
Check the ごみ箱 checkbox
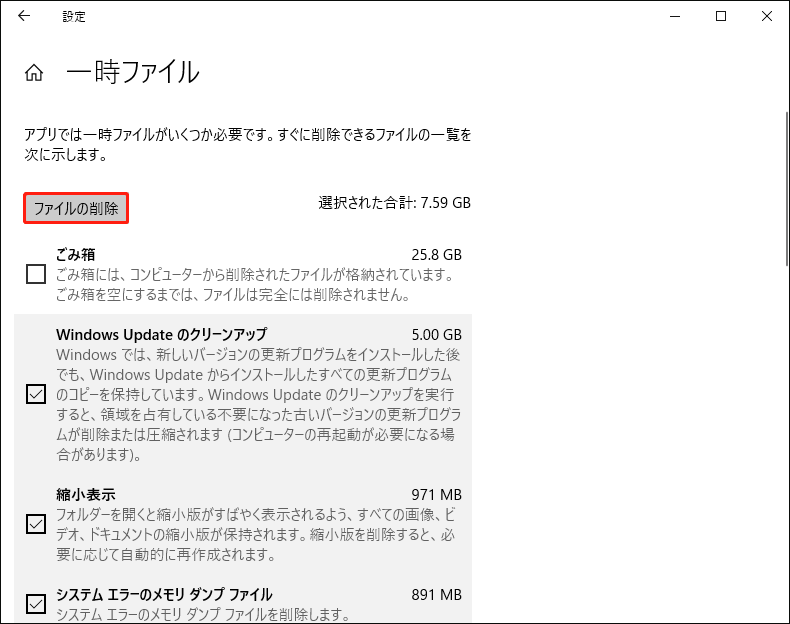point(36,274)
